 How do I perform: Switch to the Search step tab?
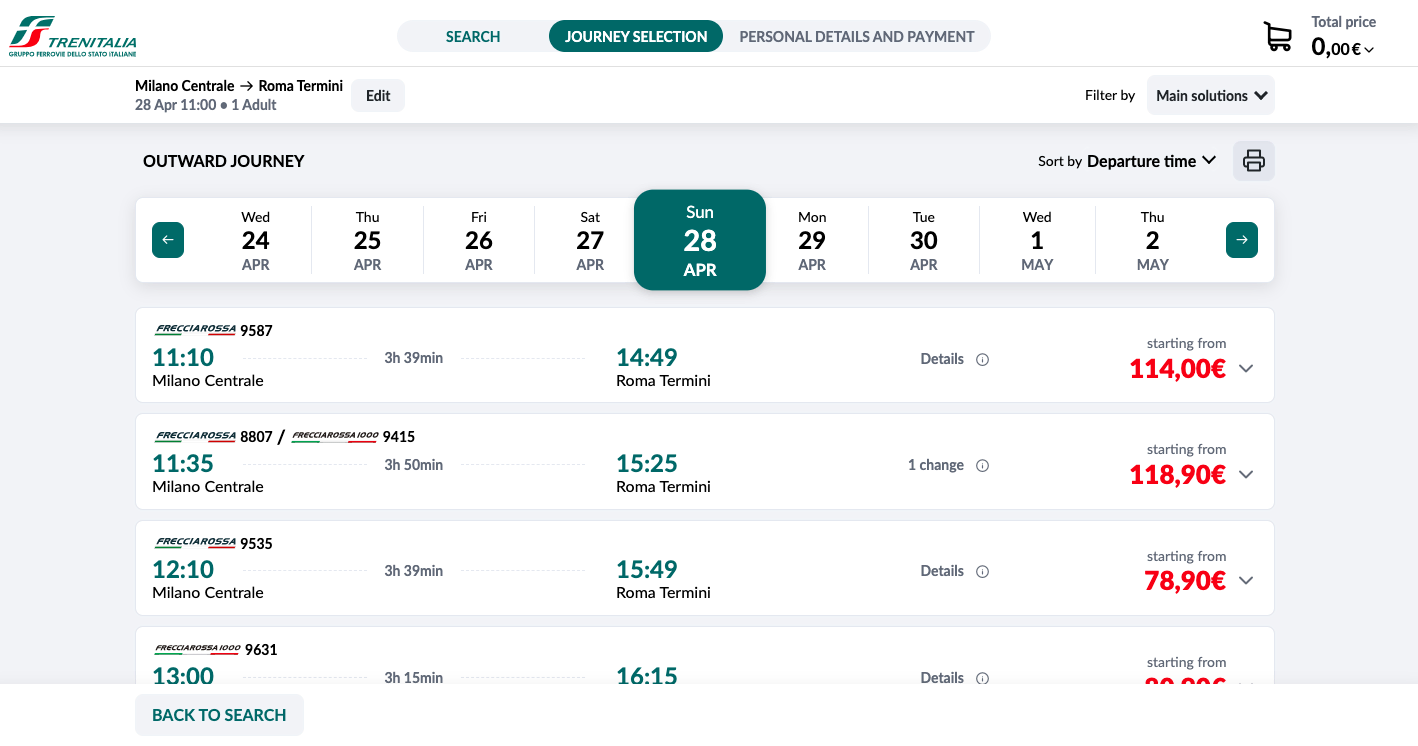point(473,37)
